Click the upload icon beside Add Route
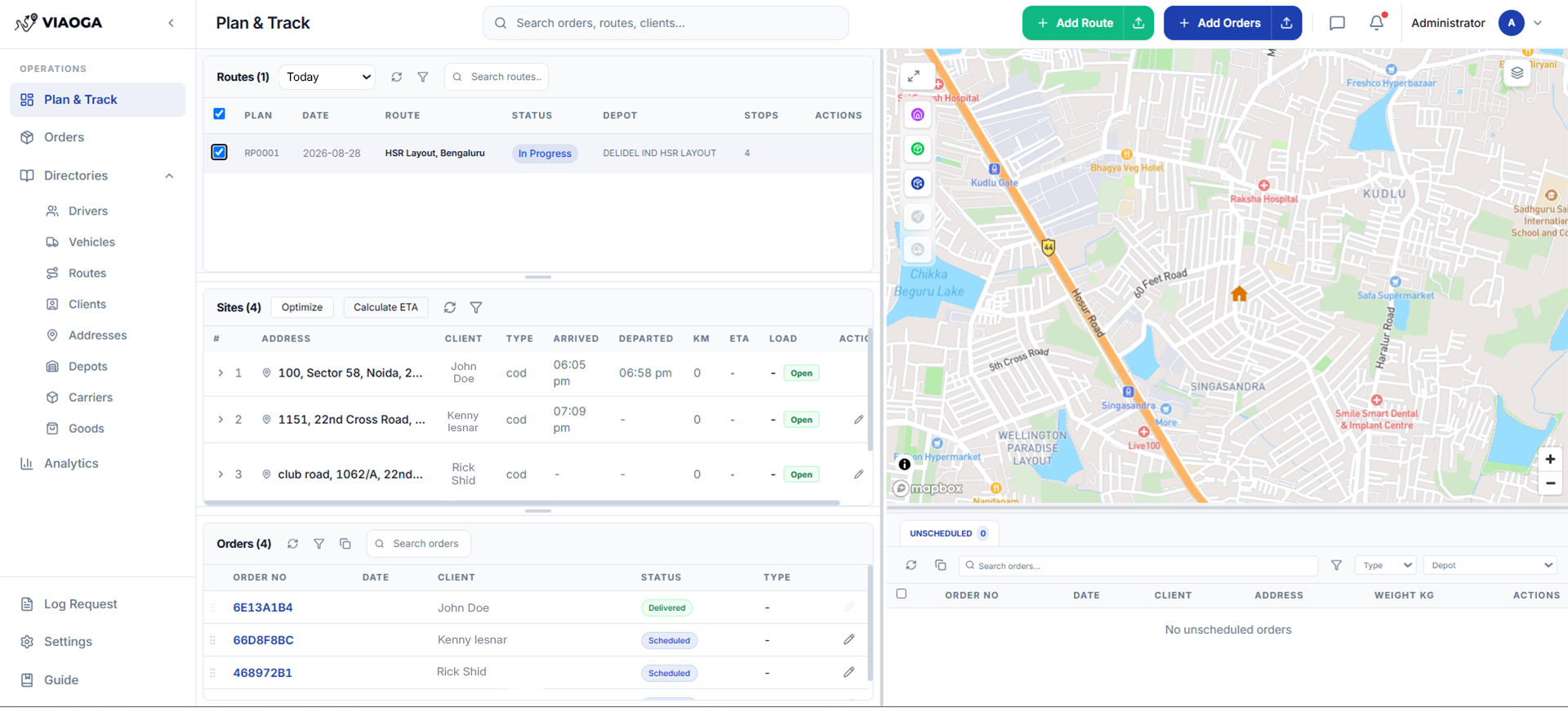Viewport: 1568px width, 708px height. point(1138,23)
